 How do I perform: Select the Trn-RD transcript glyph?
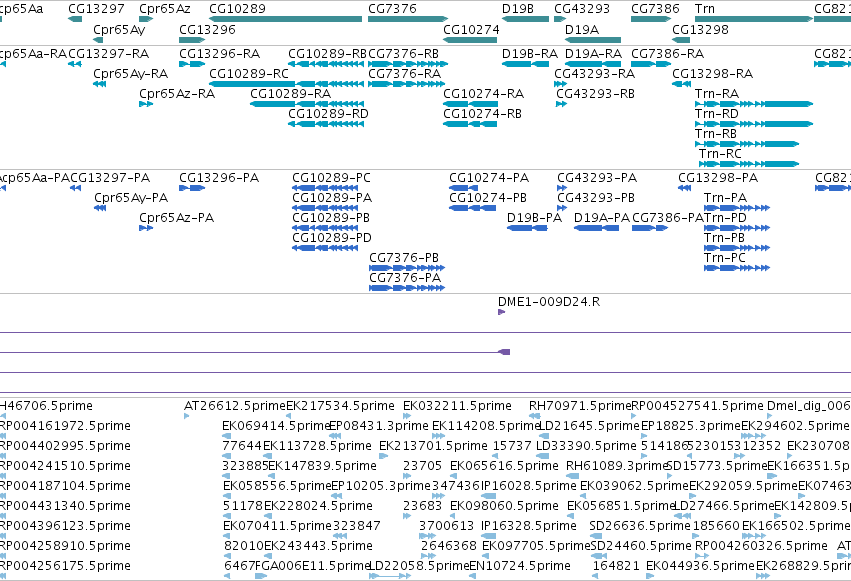[x=754, y=124]
